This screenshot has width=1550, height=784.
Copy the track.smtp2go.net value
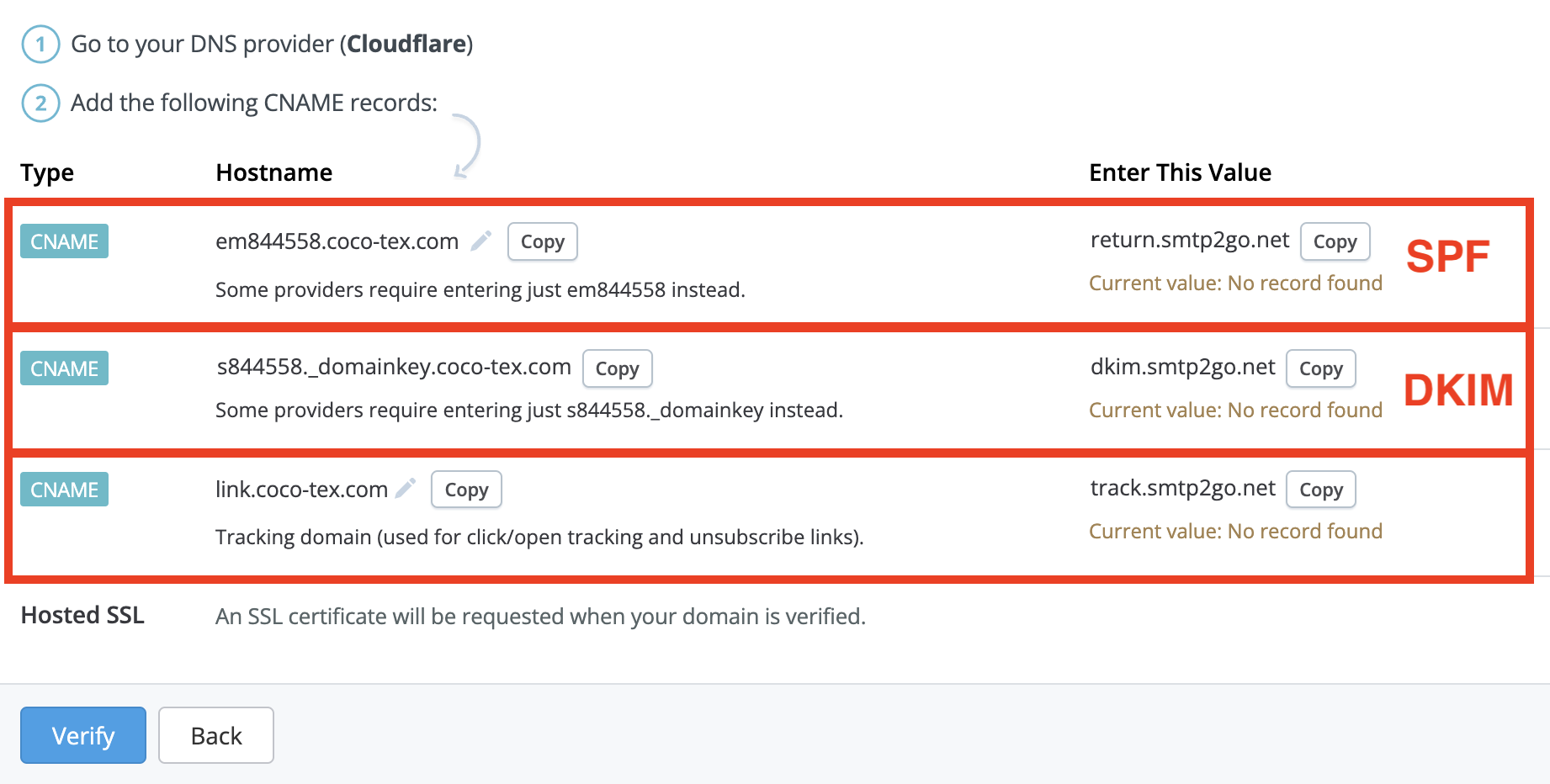pos(1321,490)
